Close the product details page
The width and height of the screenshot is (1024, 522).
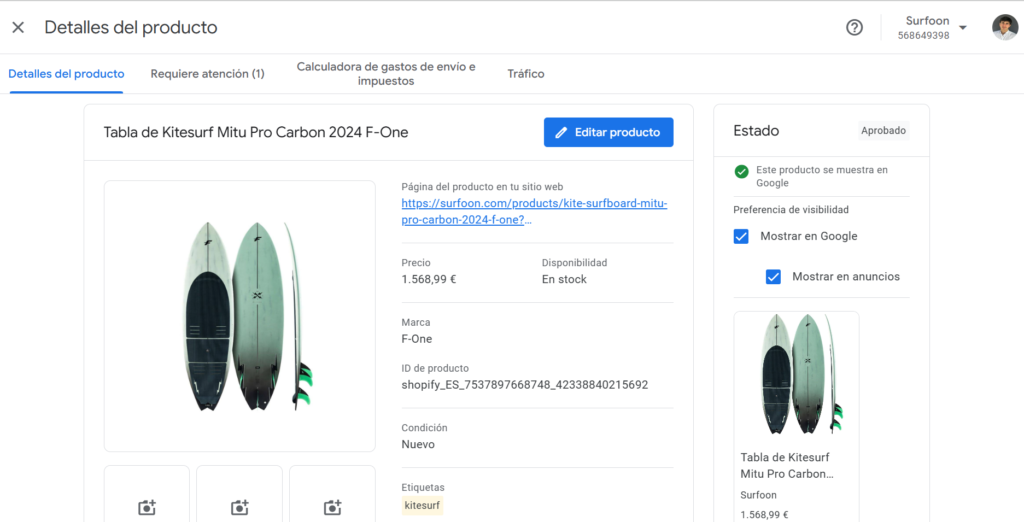point(18,27)
